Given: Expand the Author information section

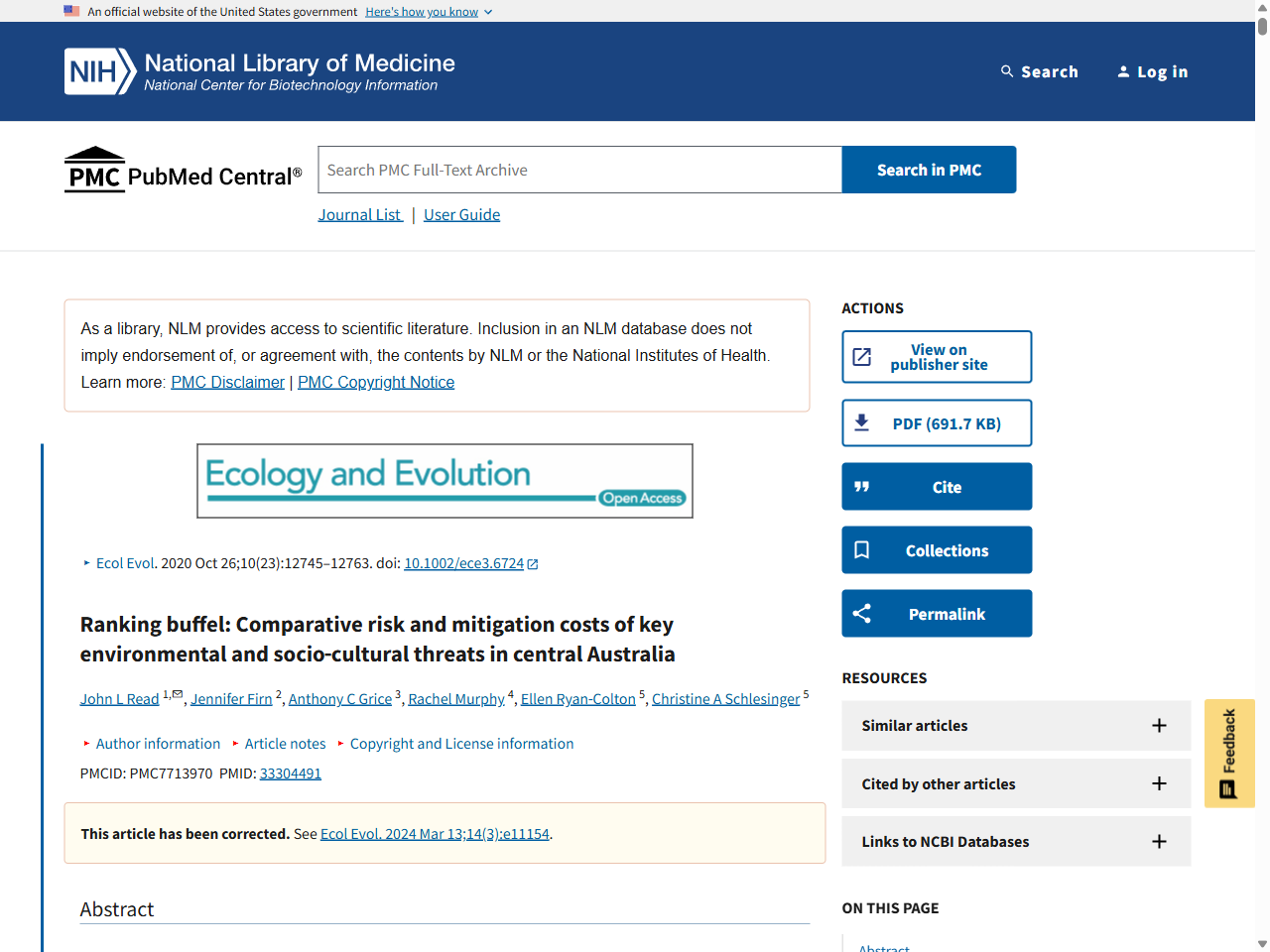Looking at the screenshot, I should (x=158, y=743).
